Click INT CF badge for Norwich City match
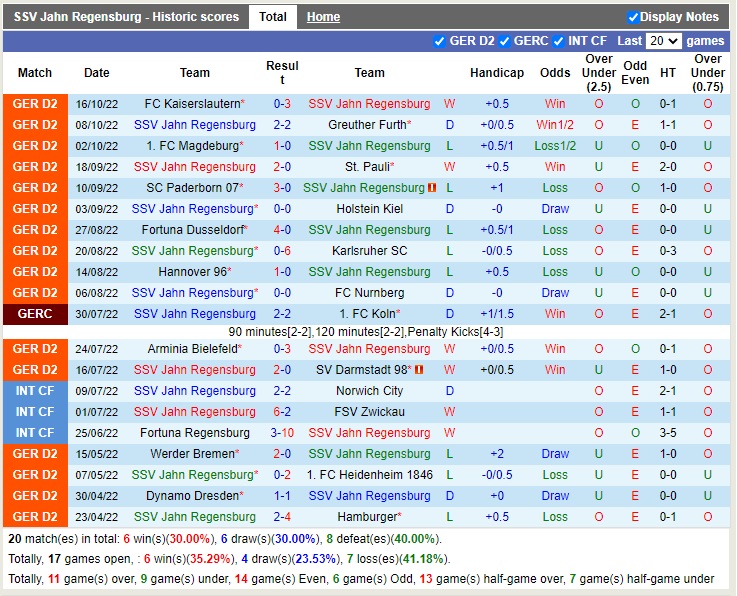 pos(35,391)
